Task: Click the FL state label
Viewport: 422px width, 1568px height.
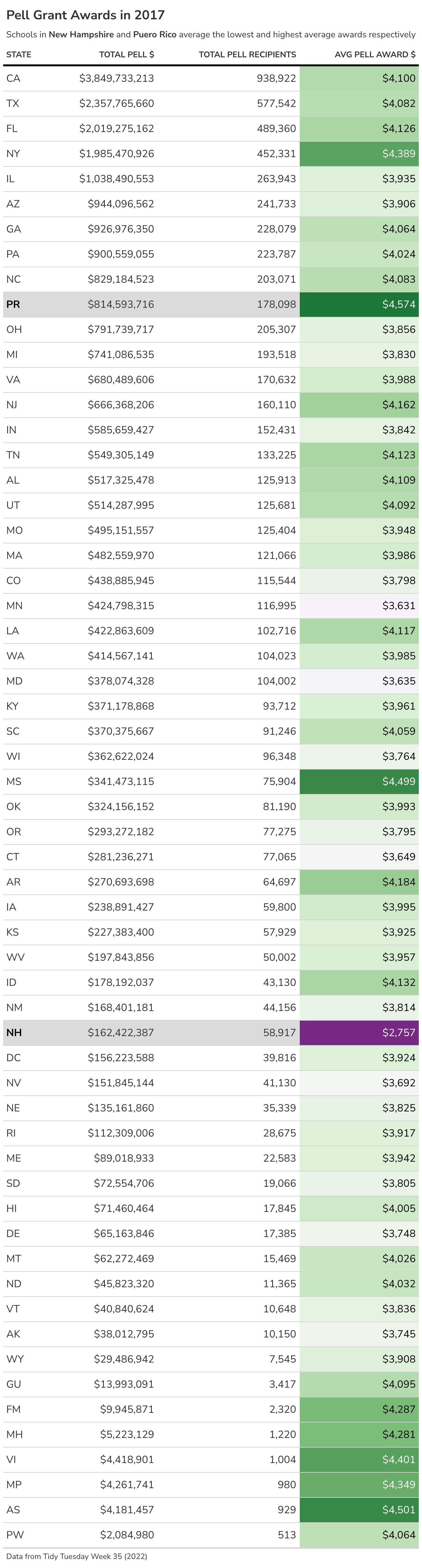Action: [x=12, y=128]
